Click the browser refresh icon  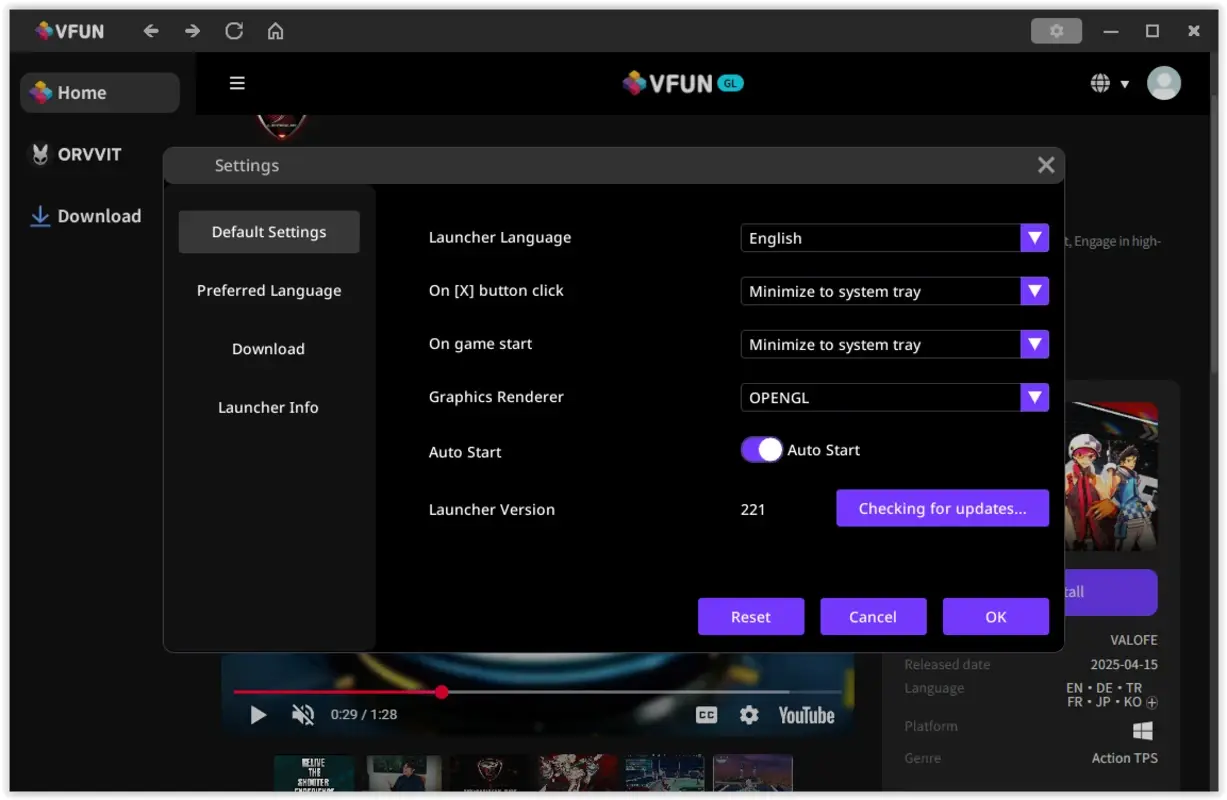[233, 31]
